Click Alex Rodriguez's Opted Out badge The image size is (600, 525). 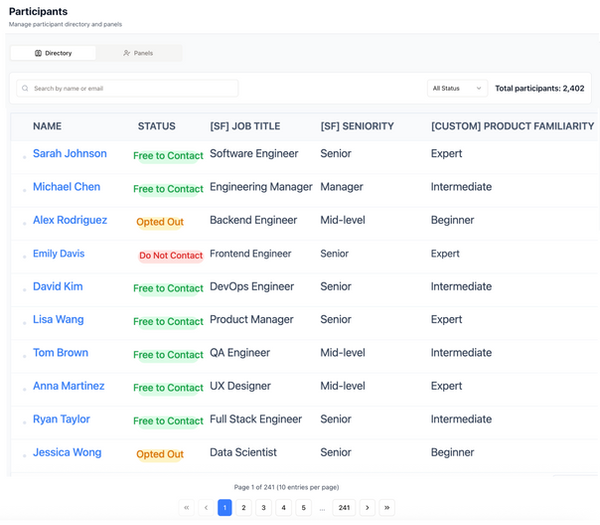click(x=160, y=222)
